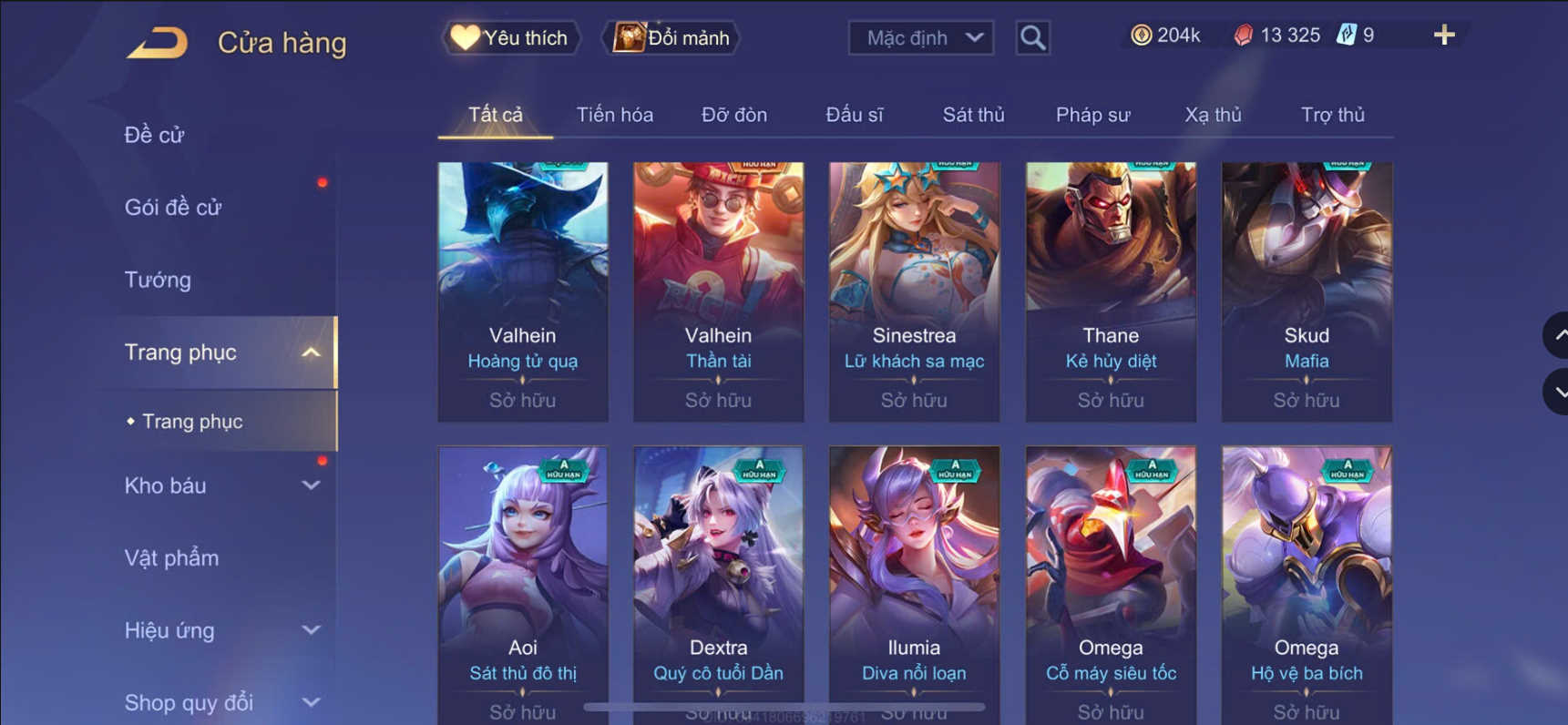The image size is (1568, 725).
Task: Click the scroll up arrow on right edge
Action: 1557,335
